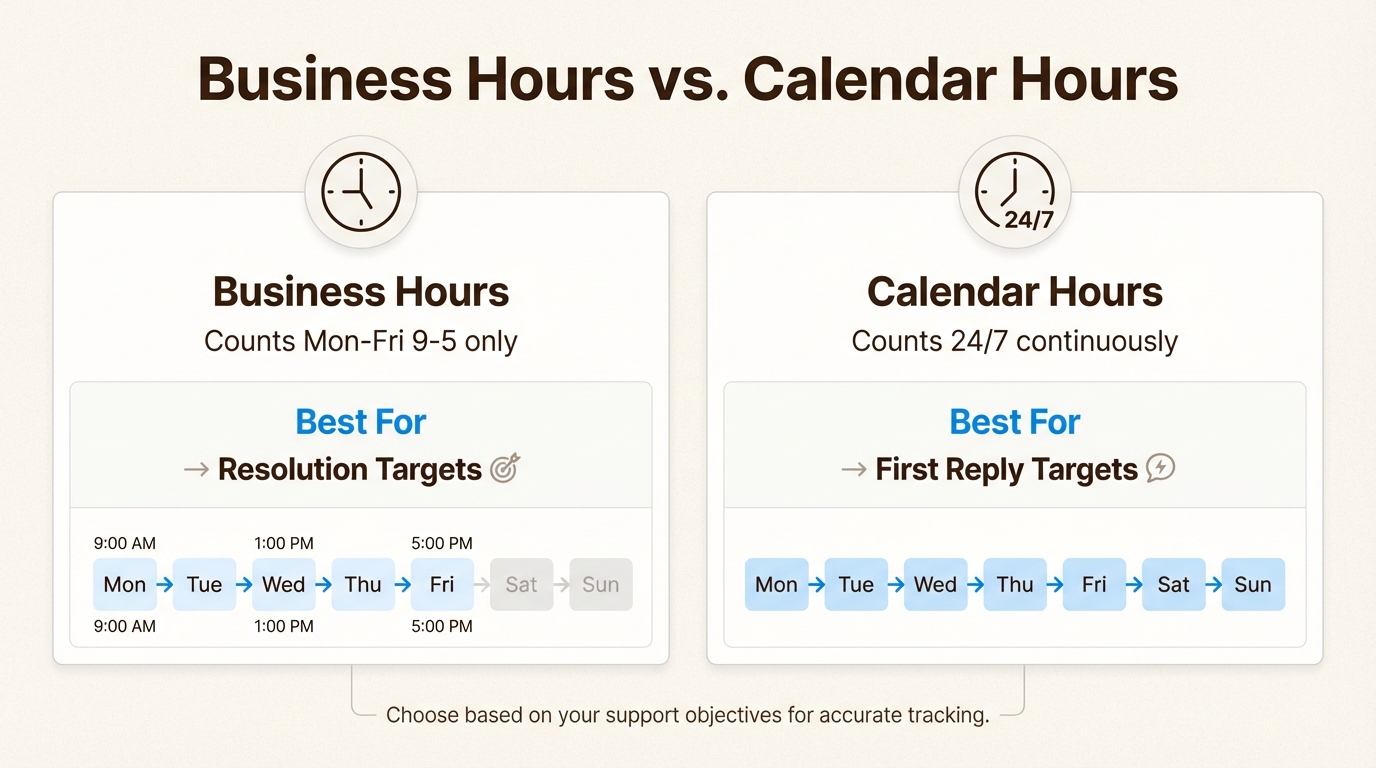Select Fri in the Business Hours timeline
The width and height of the screenshot is (1376, 768).
click(442, 585)
